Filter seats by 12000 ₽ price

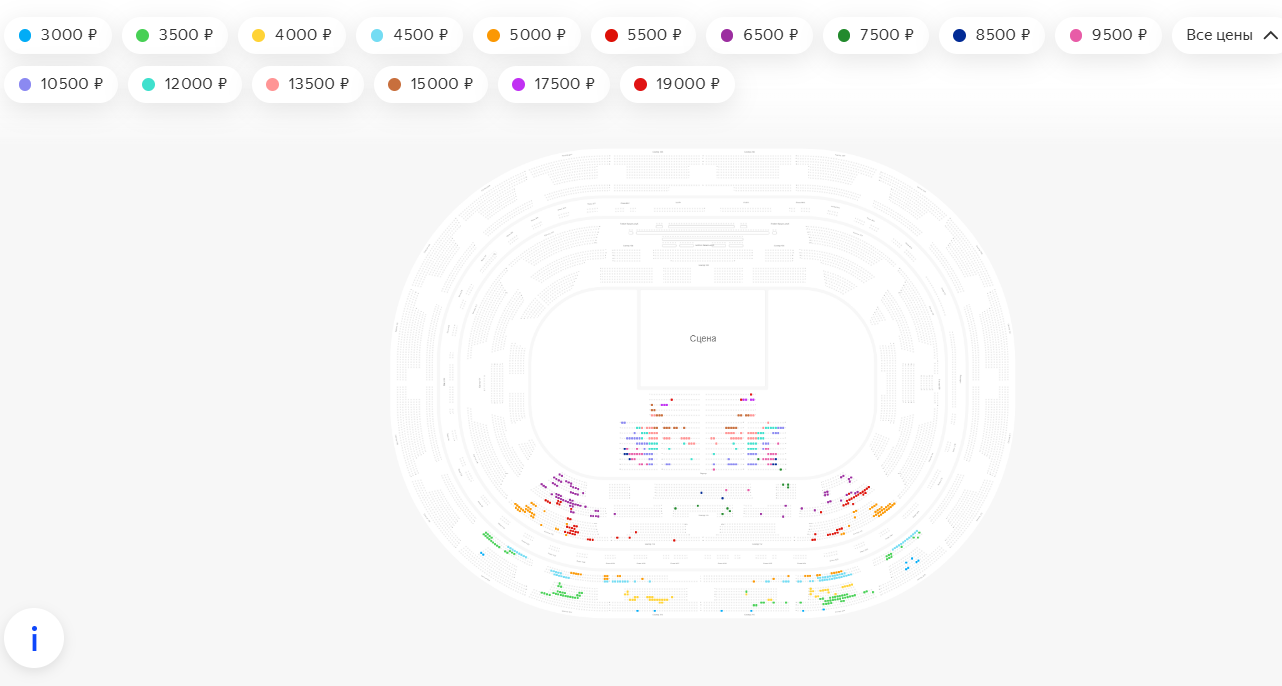[185, 84]
